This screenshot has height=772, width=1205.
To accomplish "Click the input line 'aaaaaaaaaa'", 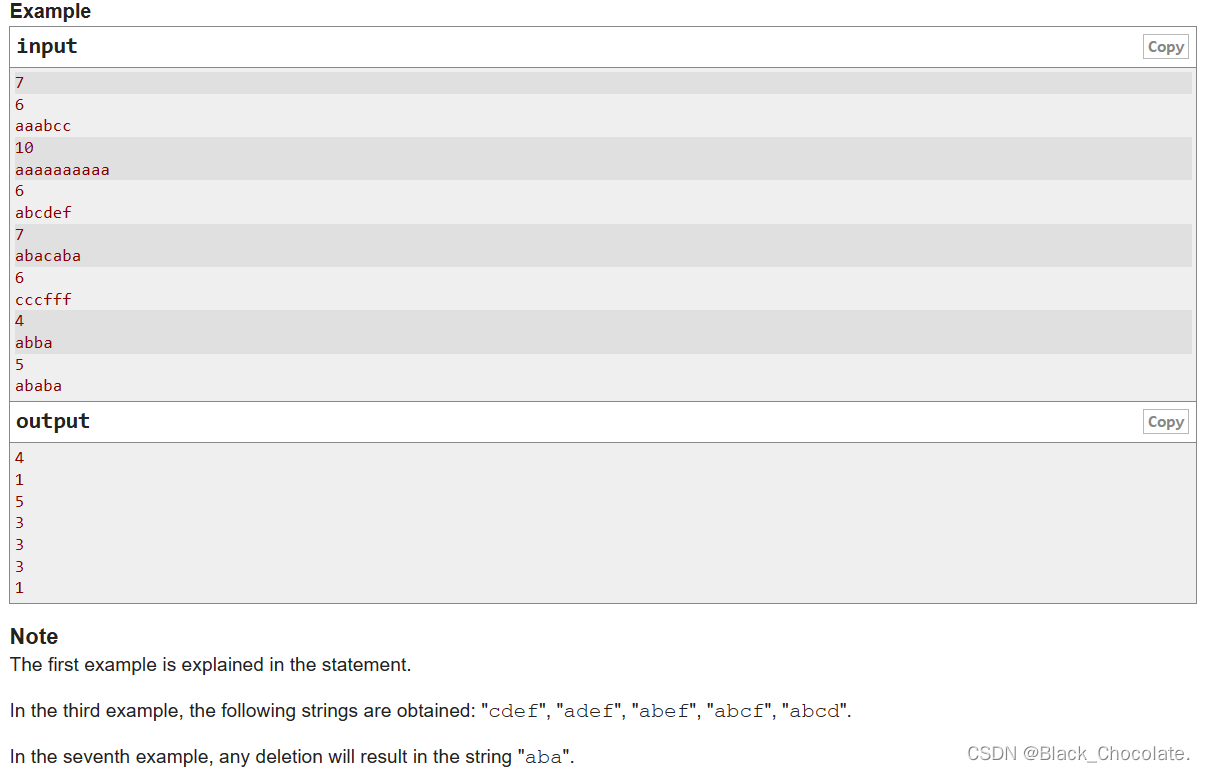I will click(62, 169).
